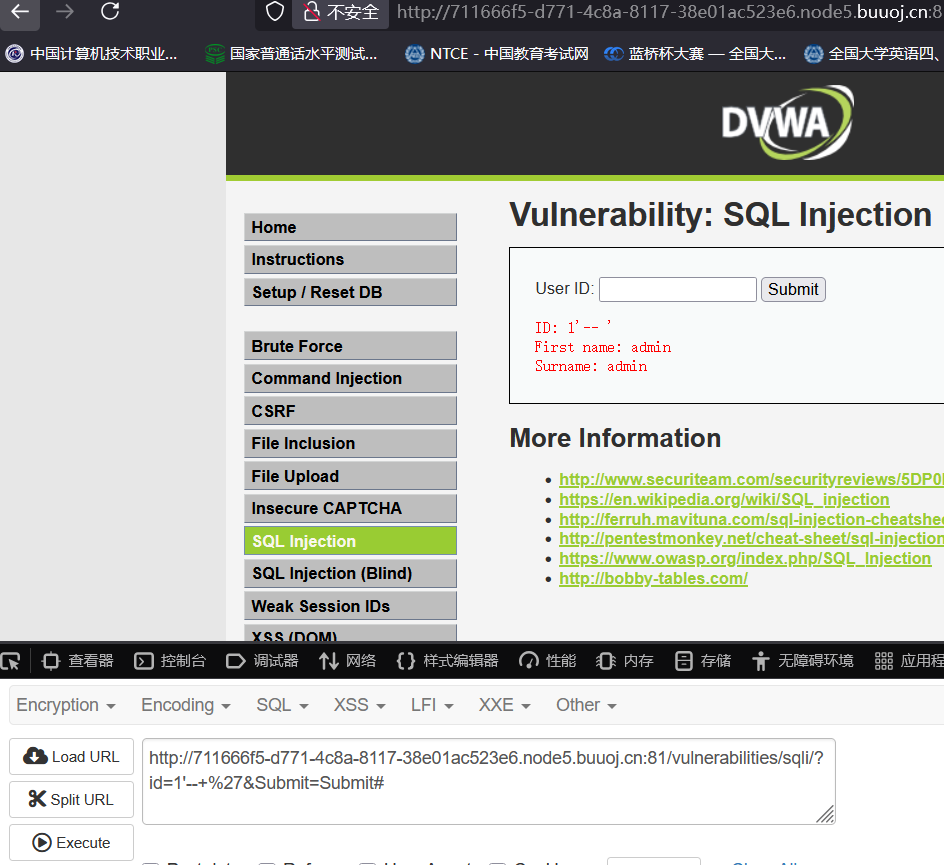Image resolution: width=944 pixels, height=865 pixels.
Task: Open the tracking protection shield icon
Action: tap(275, 11)
